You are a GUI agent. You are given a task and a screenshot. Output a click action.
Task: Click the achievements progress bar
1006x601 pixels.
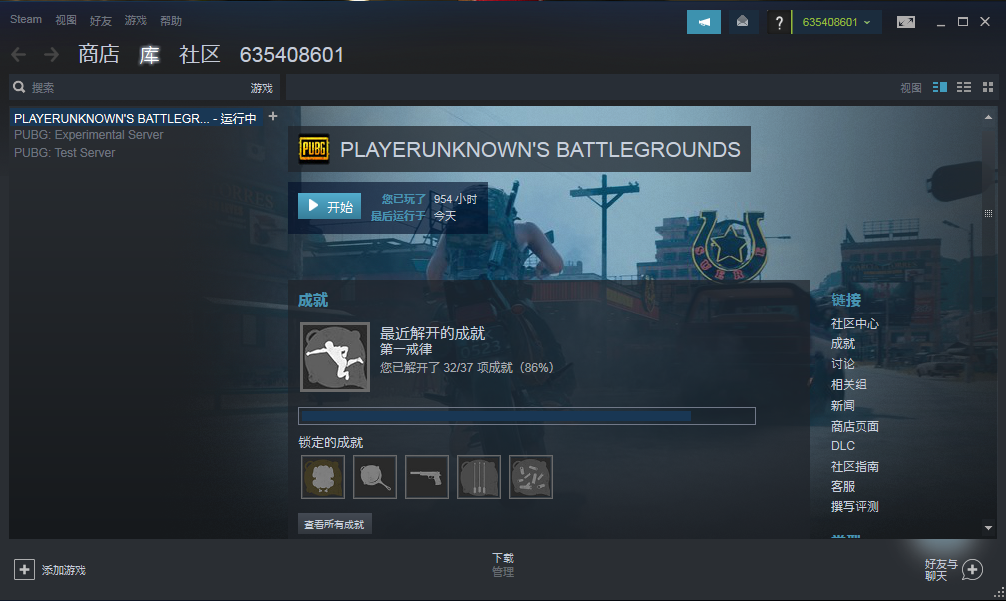pyautogui.click(x=527, y=416)
